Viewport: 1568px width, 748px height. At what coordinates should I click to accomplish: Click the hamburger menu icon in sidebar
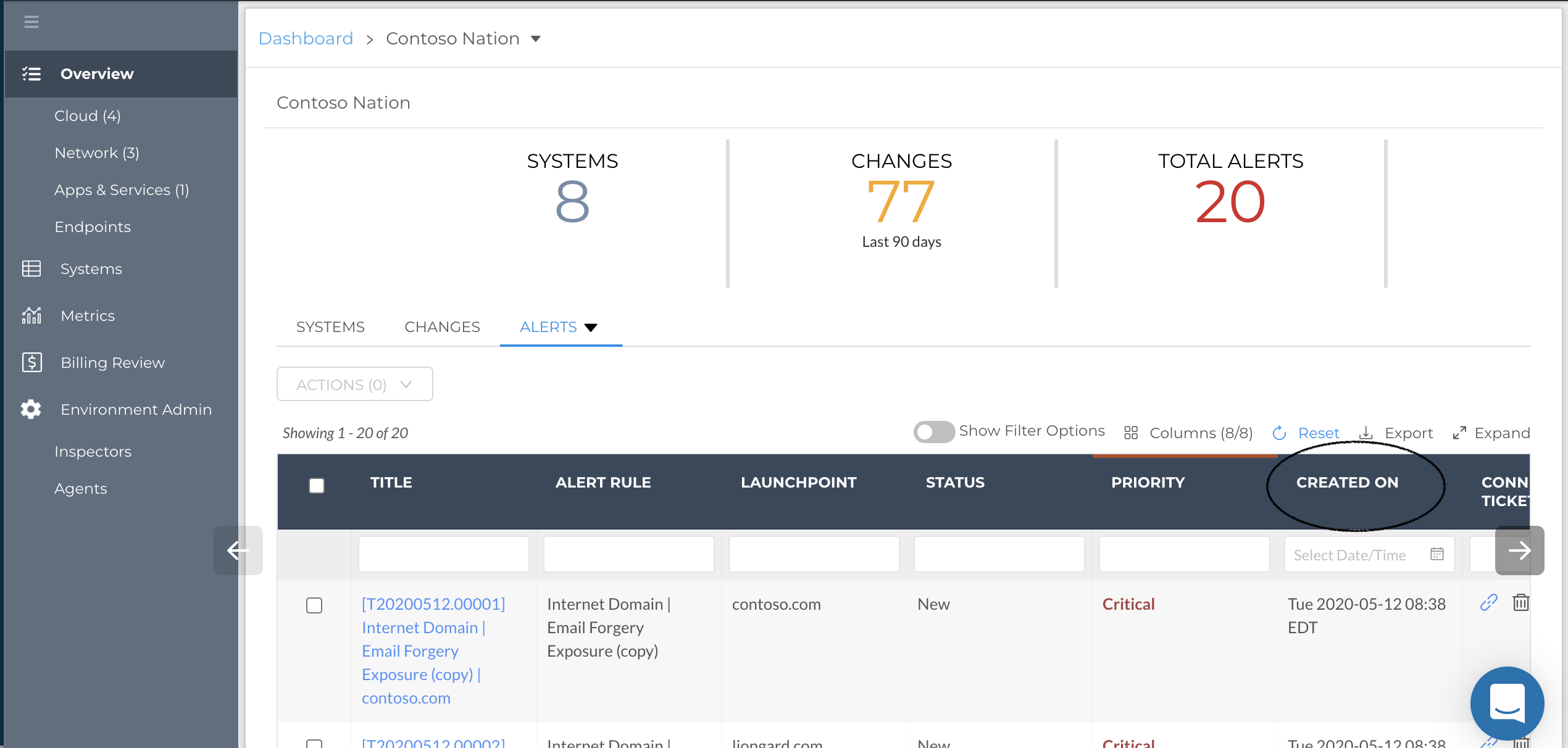(31, 22)
